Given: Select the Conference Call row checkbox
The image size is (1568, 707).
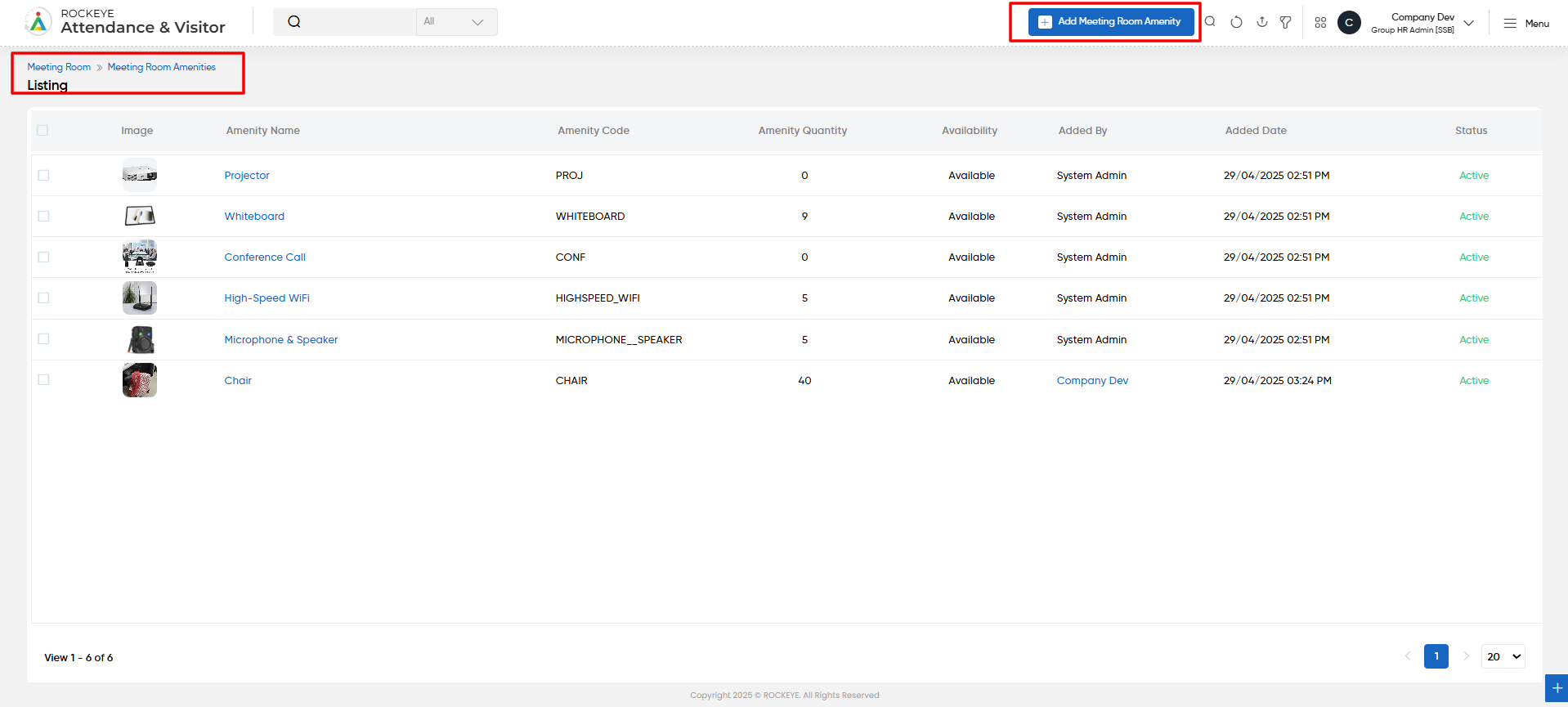Looking at the screenshot, I should pos(43,257).
